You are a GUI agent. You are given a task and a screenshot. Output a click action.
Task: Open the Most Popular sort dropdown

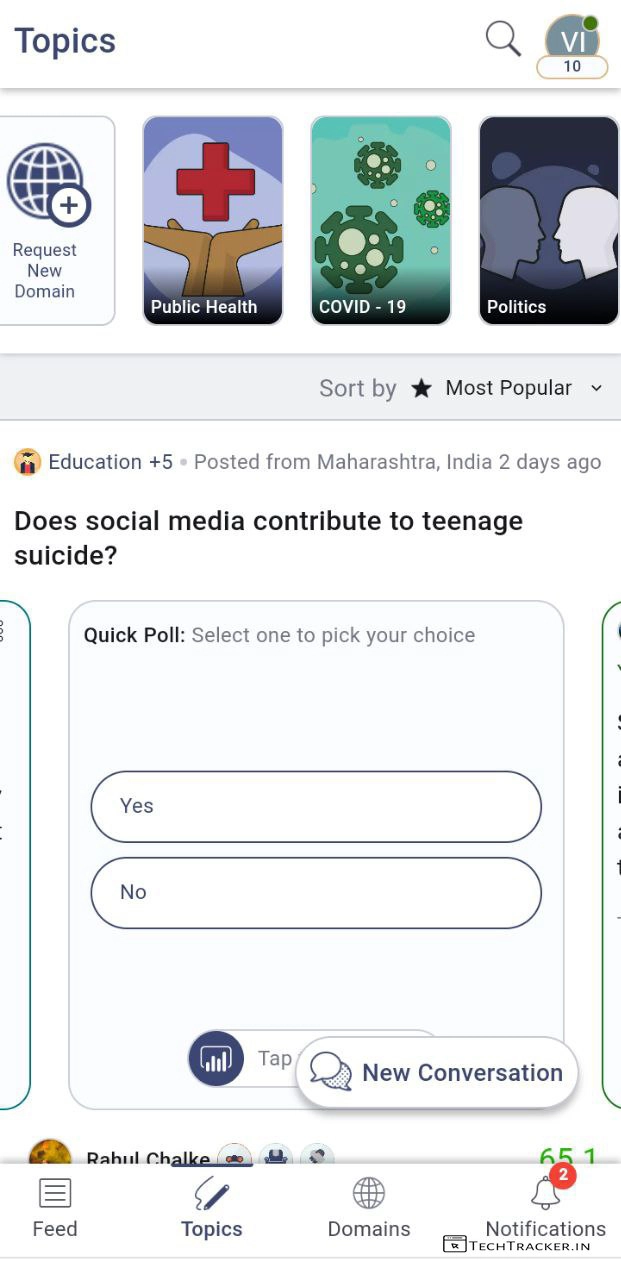(x=508, y=388)
